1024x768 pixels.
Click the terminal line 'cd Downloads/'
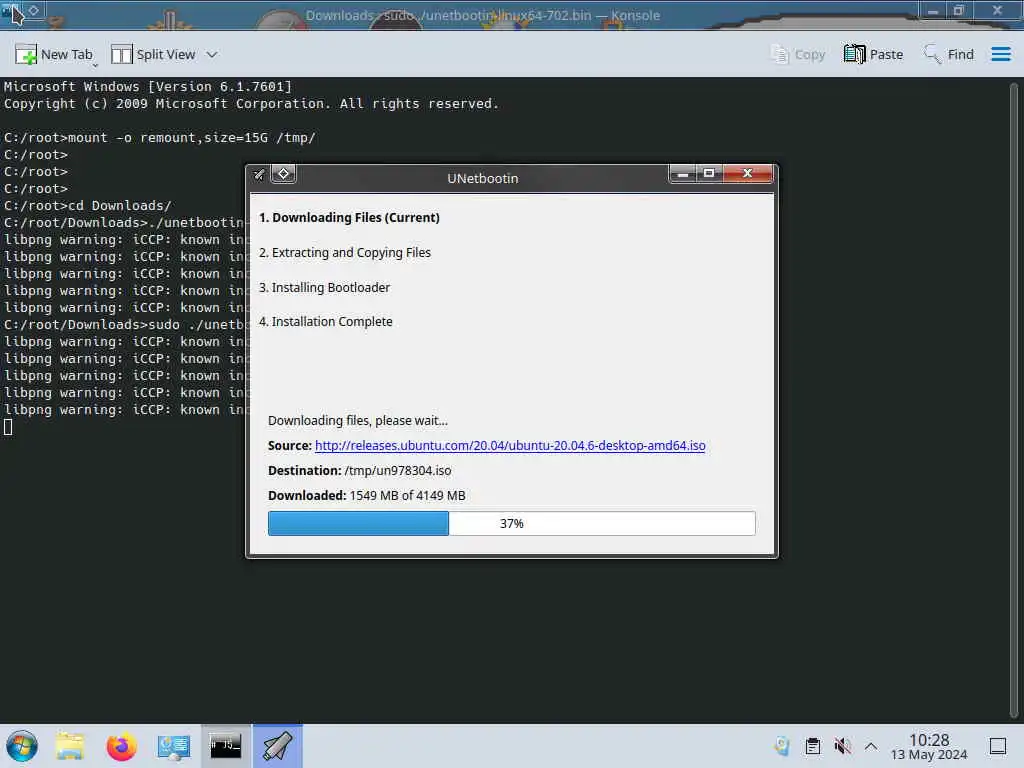88,206
